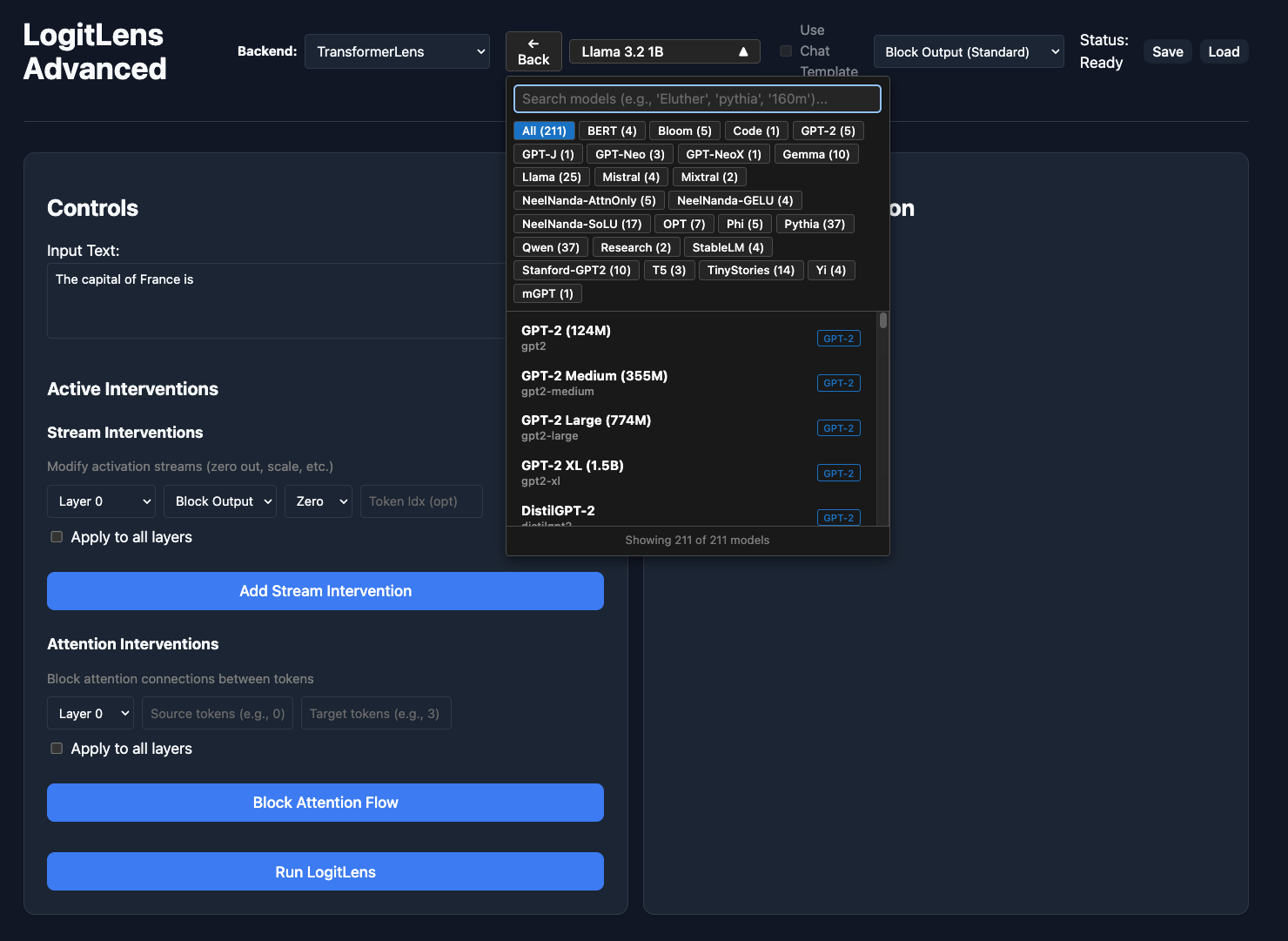Toggle the Use Chat Template checkbox
The width and height of the screenshot is (1288, 941).
point(786,51)
